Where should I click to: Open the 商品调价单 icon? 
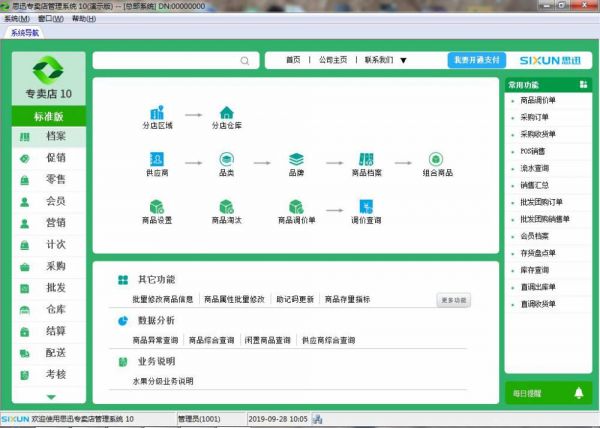click(296, 207)
